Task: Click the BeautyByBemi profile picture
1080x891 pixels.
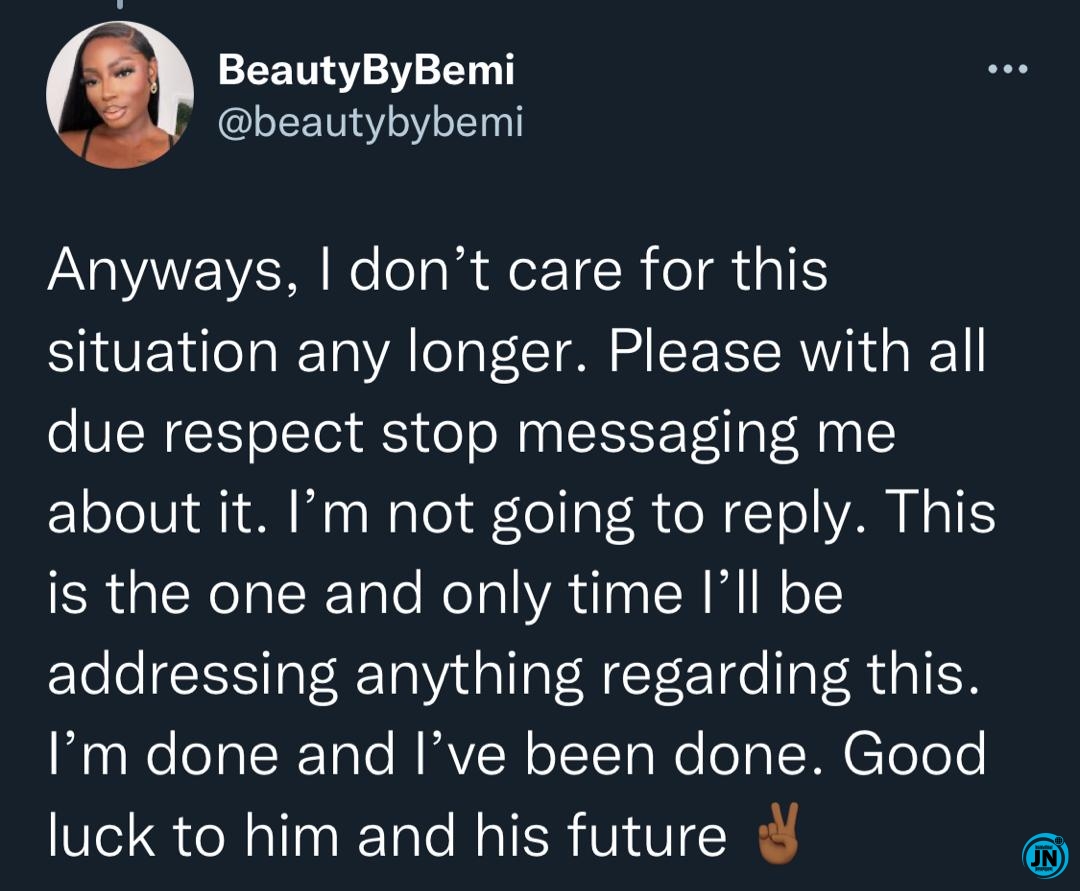Action: [x=120, y=94]
